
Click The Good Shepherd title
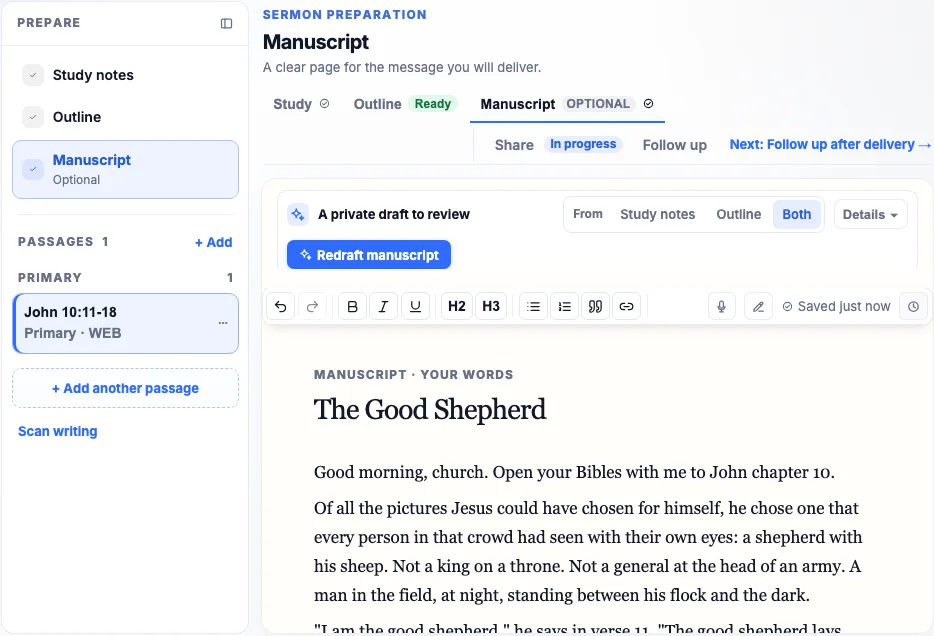pos(430,410)
